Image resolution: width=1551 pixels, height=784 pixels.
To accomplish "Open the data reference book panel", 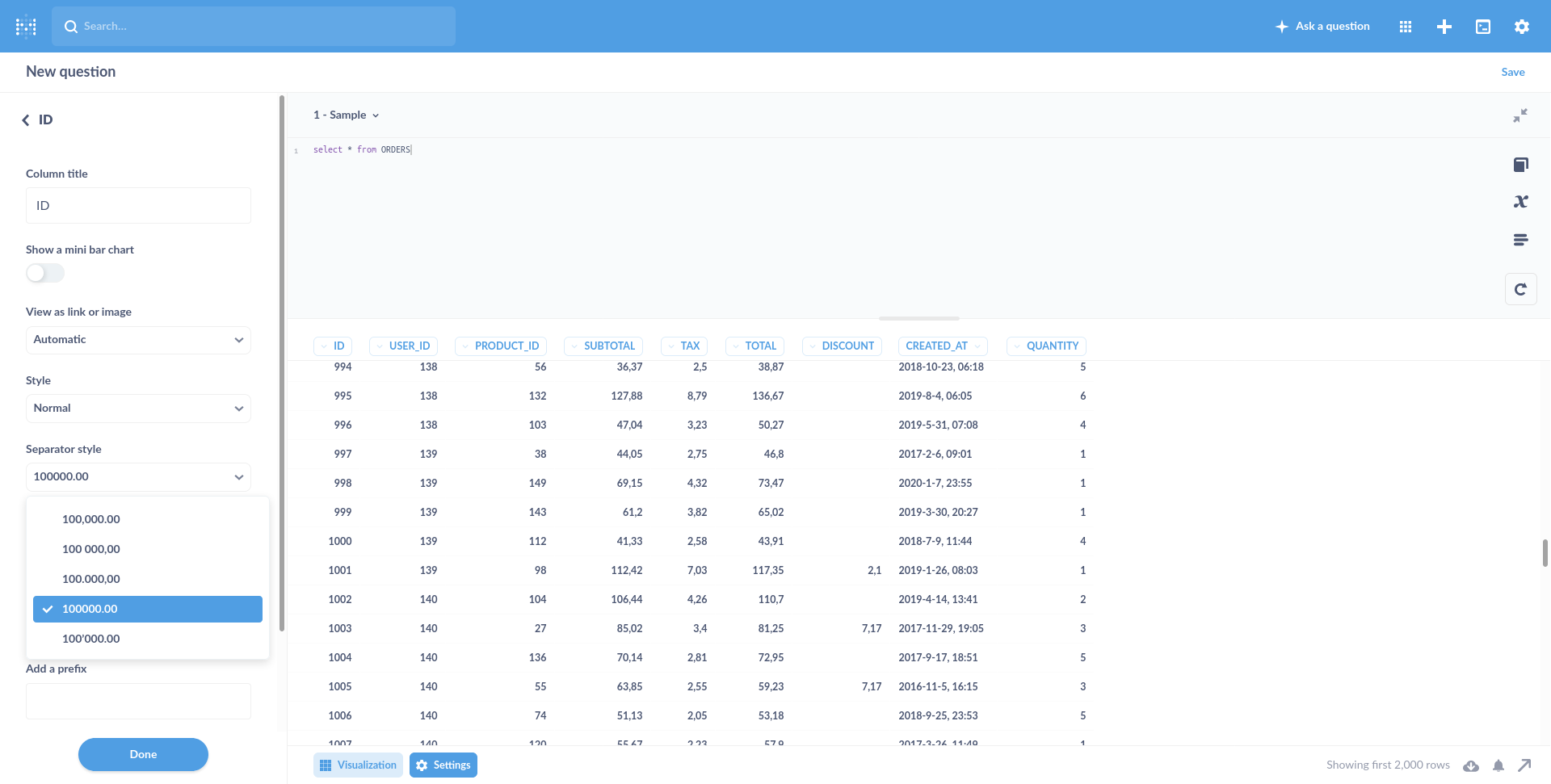I will coord(1521,164).
